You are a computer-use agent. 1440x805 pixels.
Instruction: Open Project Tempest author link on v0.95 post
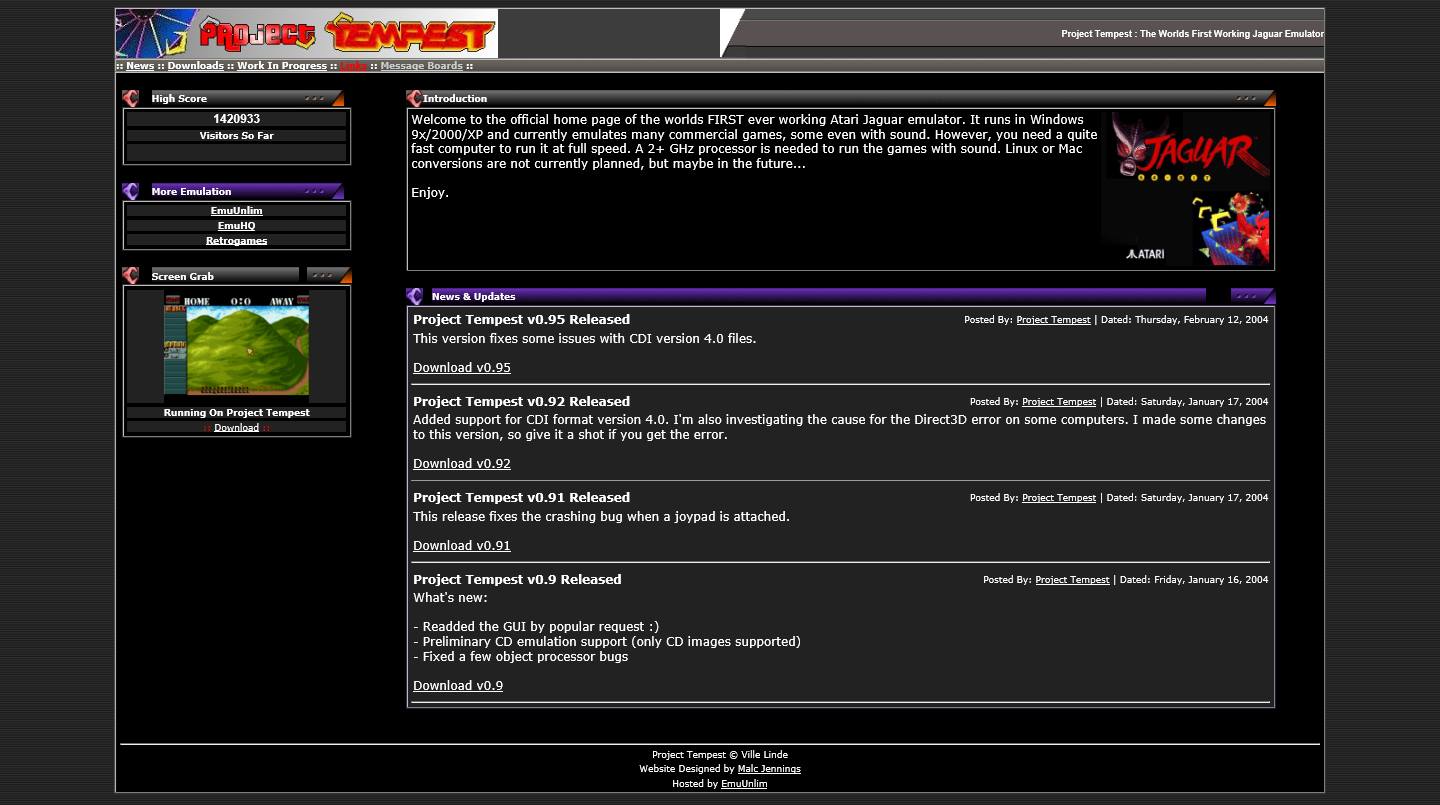tap(1053, 320)
